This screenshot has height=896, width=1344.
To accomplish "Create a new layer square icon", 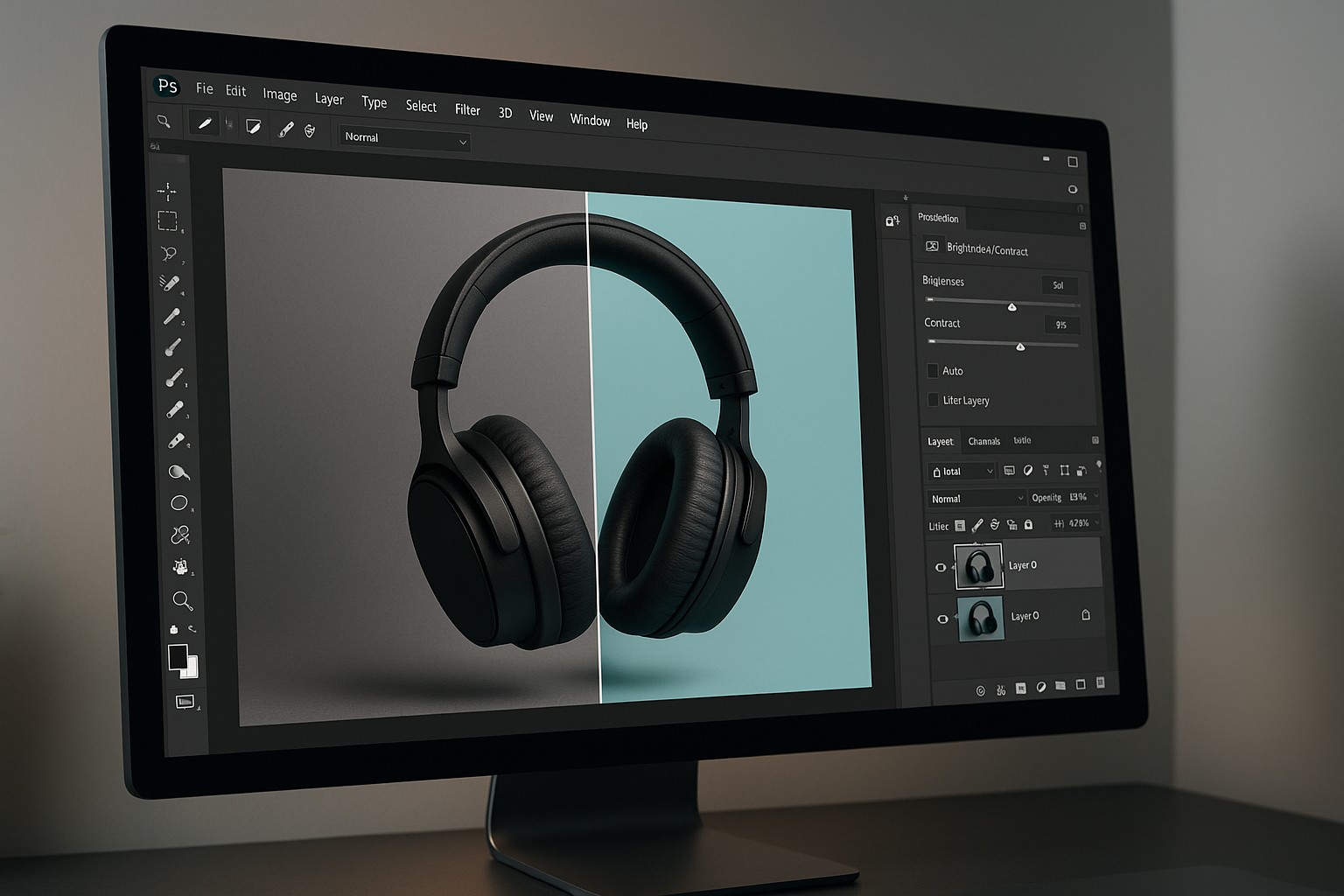I will click(1081, 684).
